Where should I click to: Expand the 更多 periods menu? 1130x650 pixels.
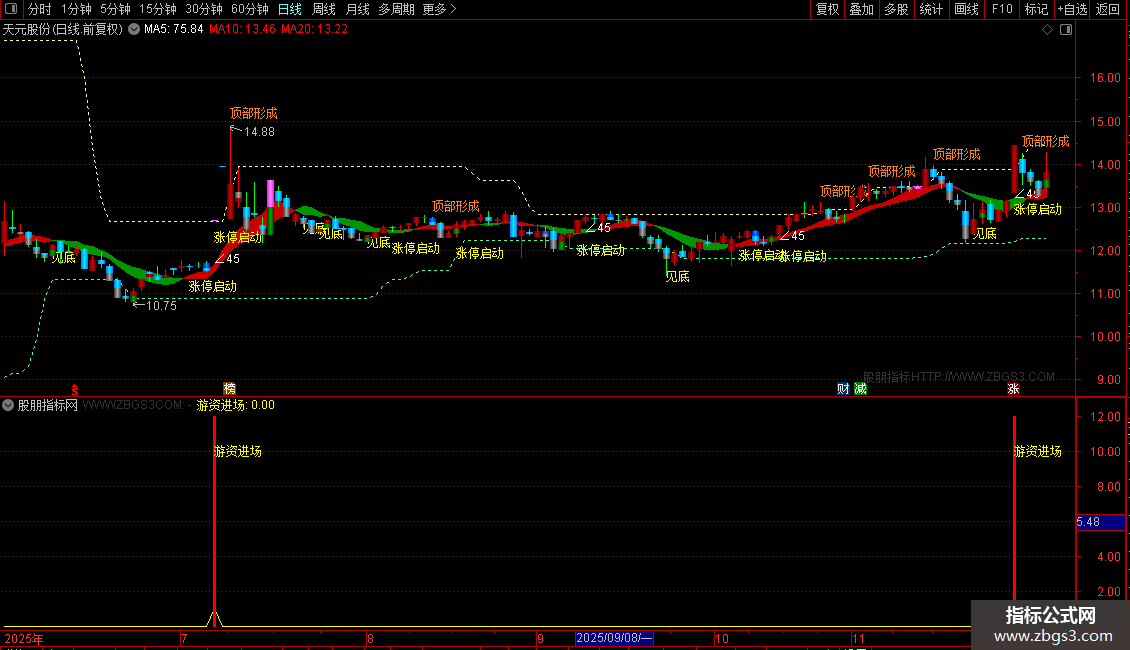coord(439,9)
